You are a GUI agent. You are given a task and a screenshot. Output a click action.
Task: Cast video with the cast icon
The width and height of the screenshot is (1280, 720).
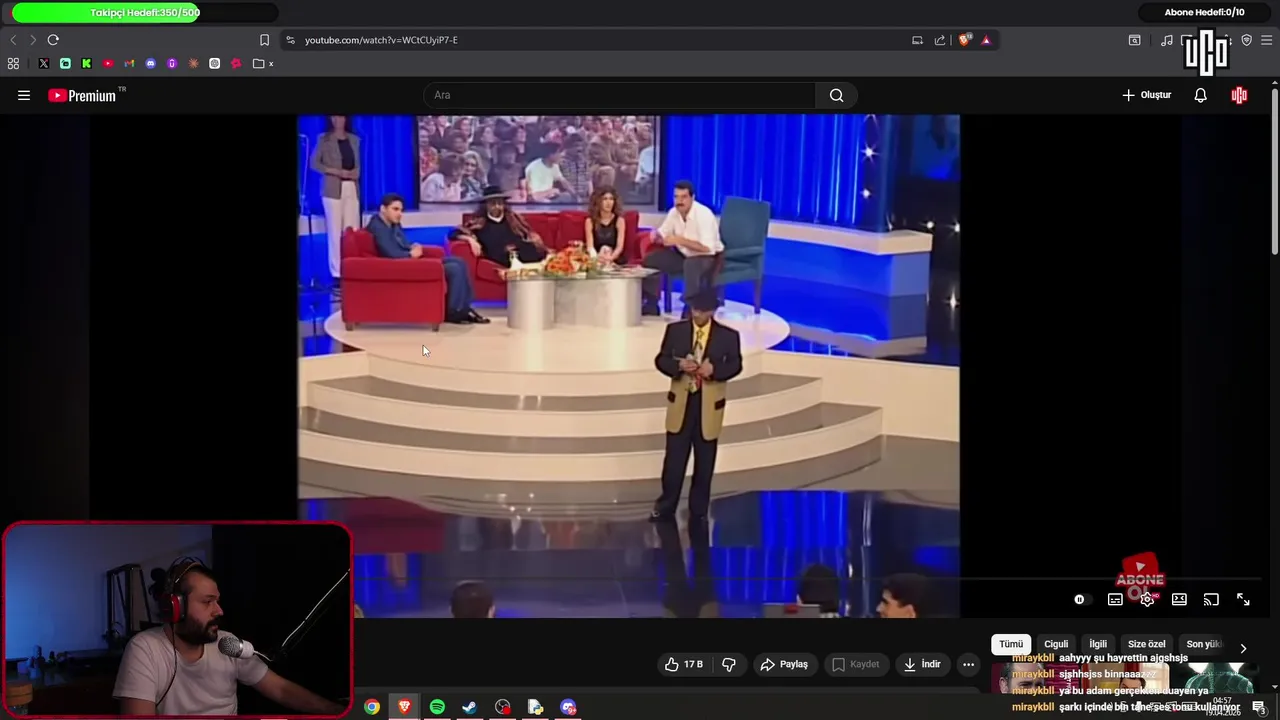1211,599
